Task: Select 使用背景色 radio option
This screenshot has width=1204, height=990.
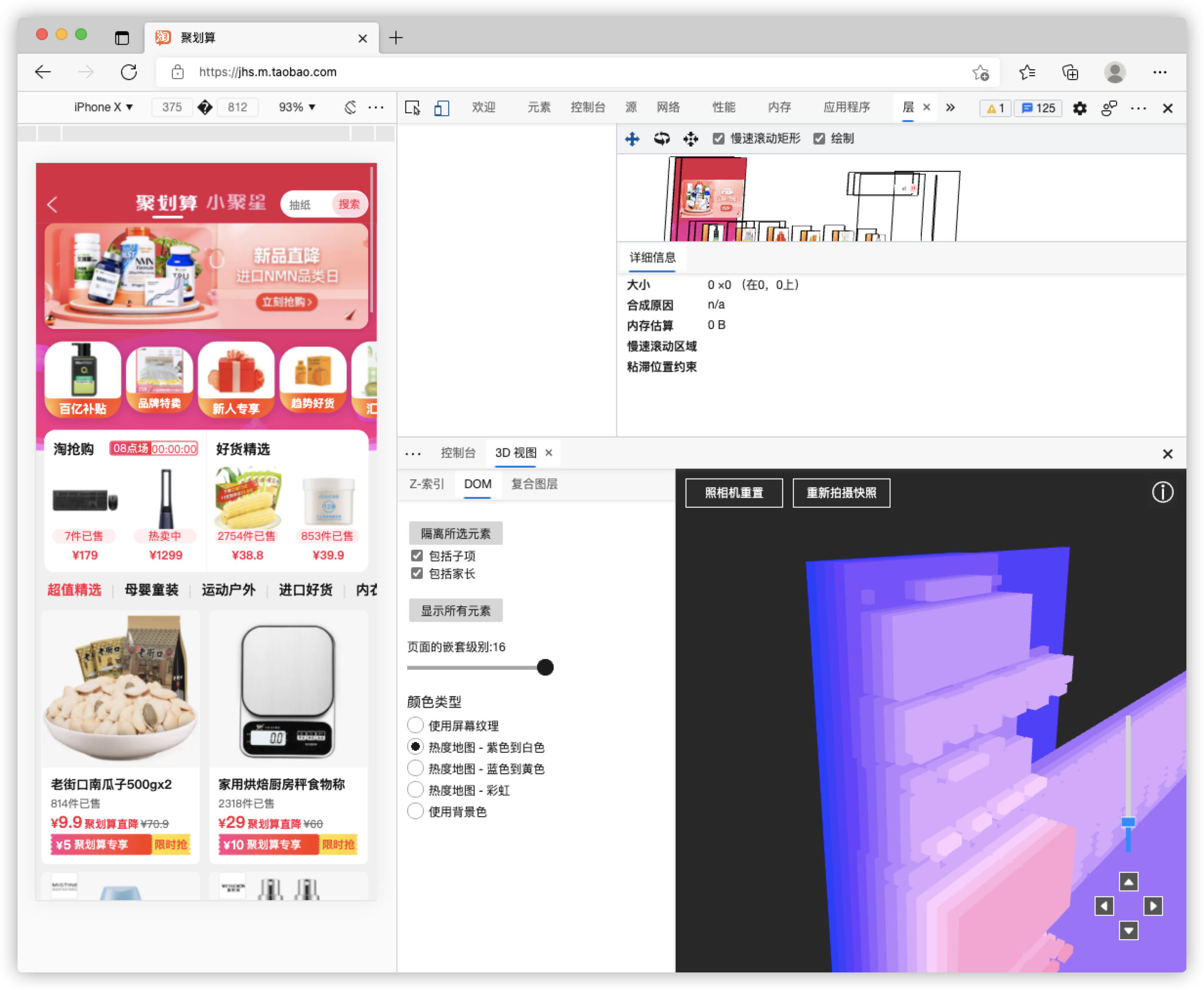Action: coord(415,811)
